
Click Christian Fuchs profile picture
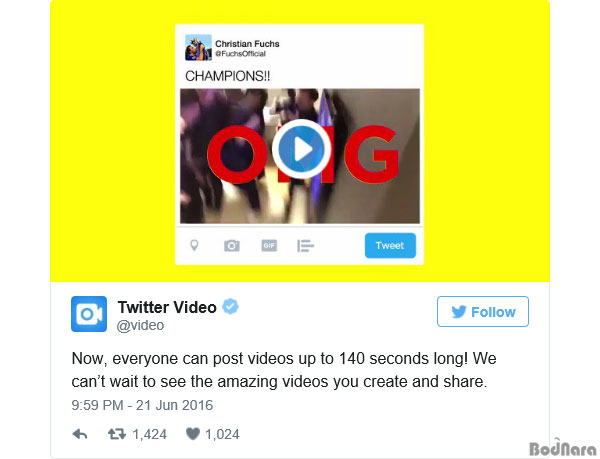(198, 47)
